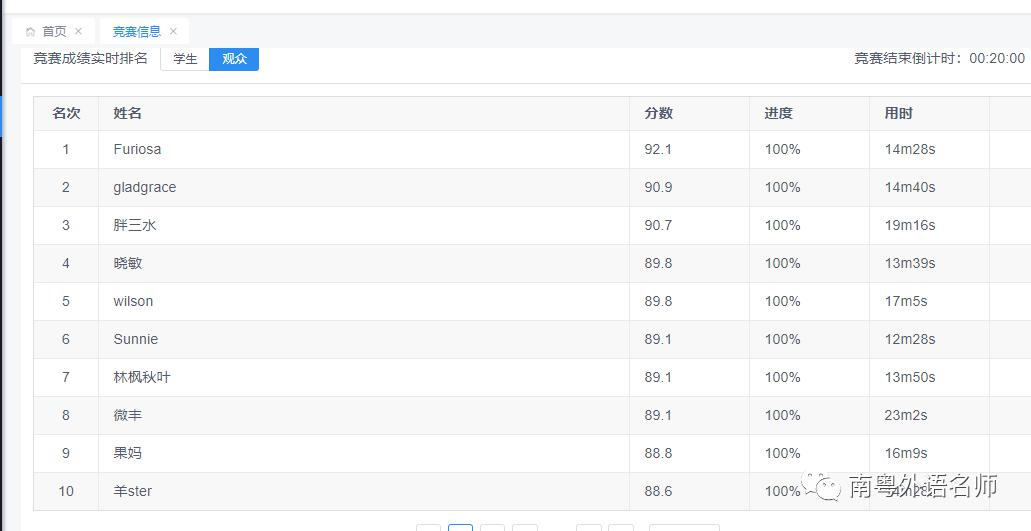Click the 分数 column header
This screenshot has height=531, width=1031.
658,113
